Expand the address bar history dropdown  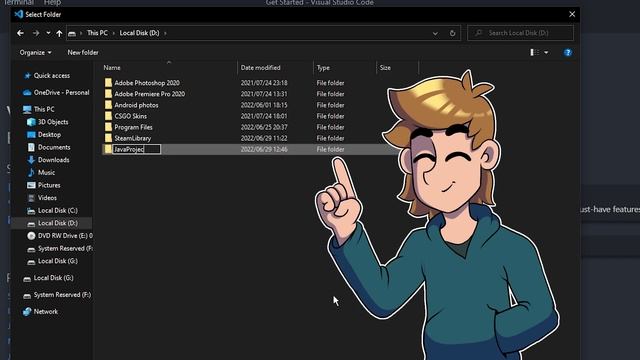pyautogui.click(x=435, y=33)
